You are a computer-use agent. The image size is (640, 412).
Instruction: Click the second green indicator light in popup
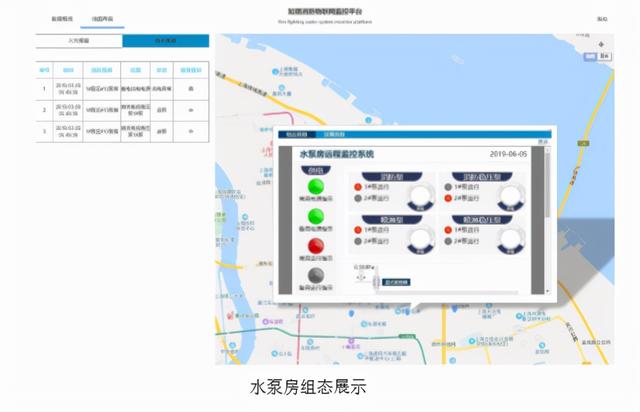coord(316,216)
